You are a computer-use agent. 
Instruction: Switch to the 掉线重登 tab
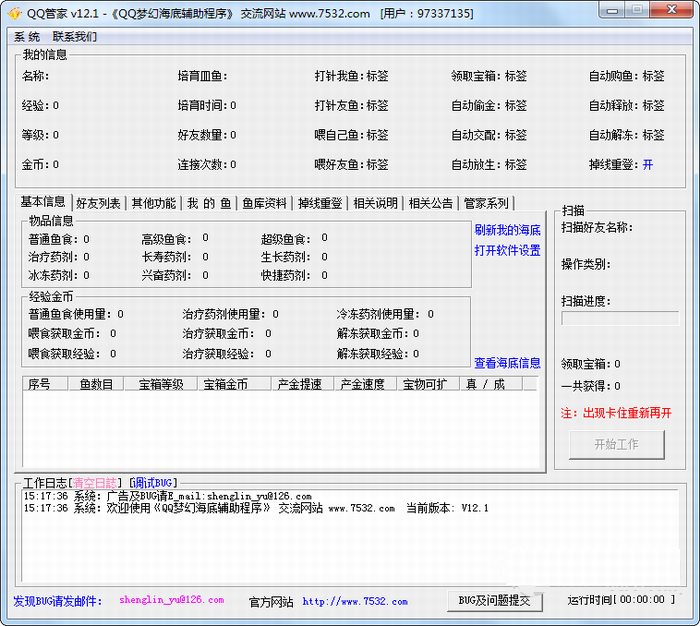click(x=320, y=204)
